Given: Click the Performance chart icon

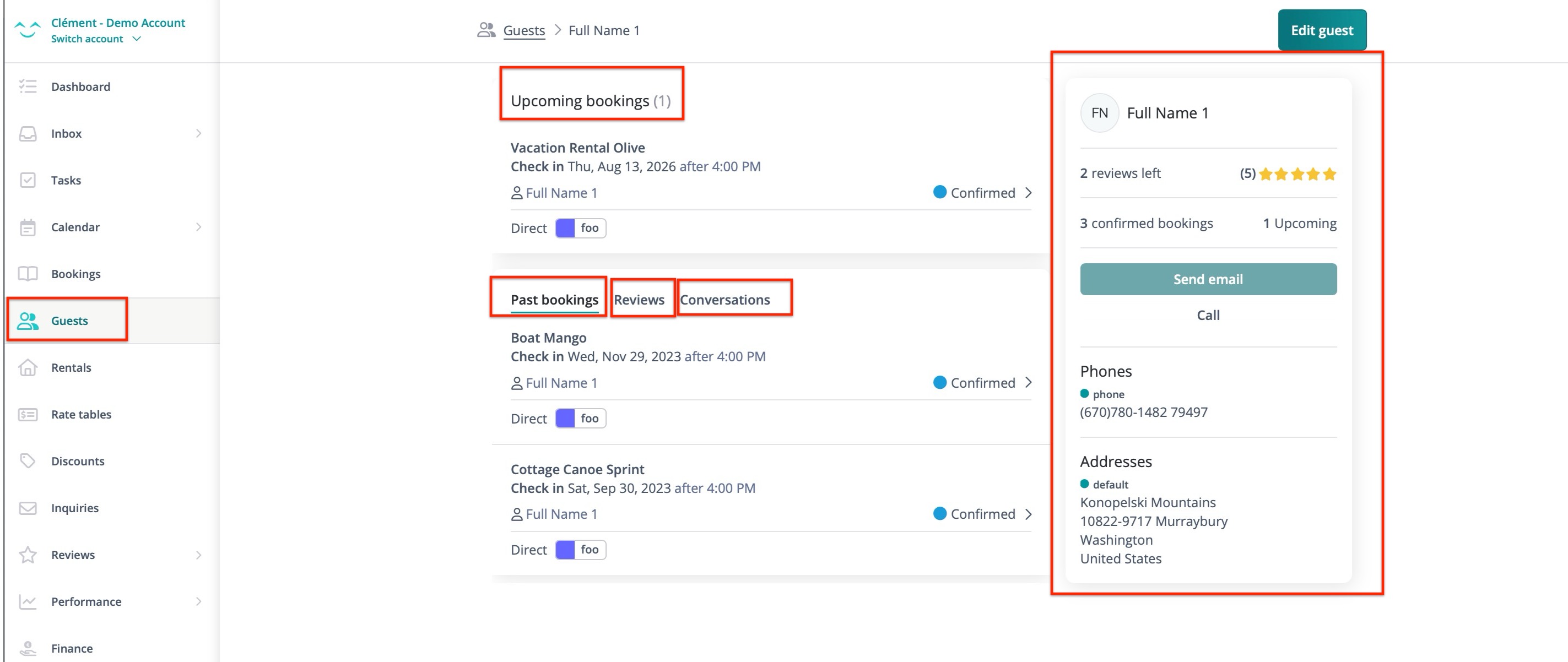Looking at the screenshot, I should pos(28,601).
